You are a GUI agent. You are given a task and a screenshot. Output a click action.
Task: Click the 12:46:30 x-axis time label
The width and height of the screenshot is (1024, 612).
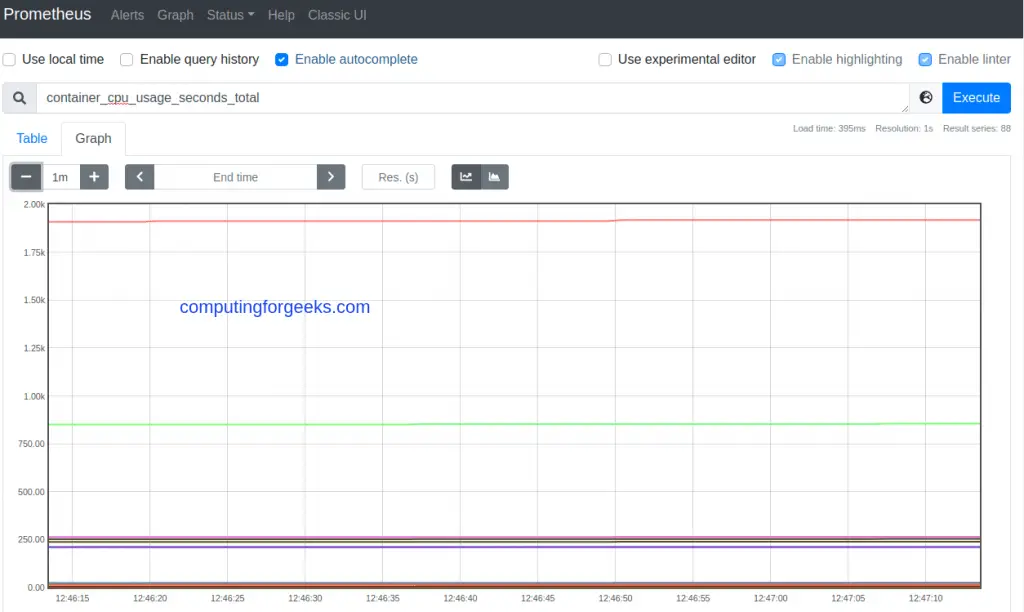click(x=305, y=598)
